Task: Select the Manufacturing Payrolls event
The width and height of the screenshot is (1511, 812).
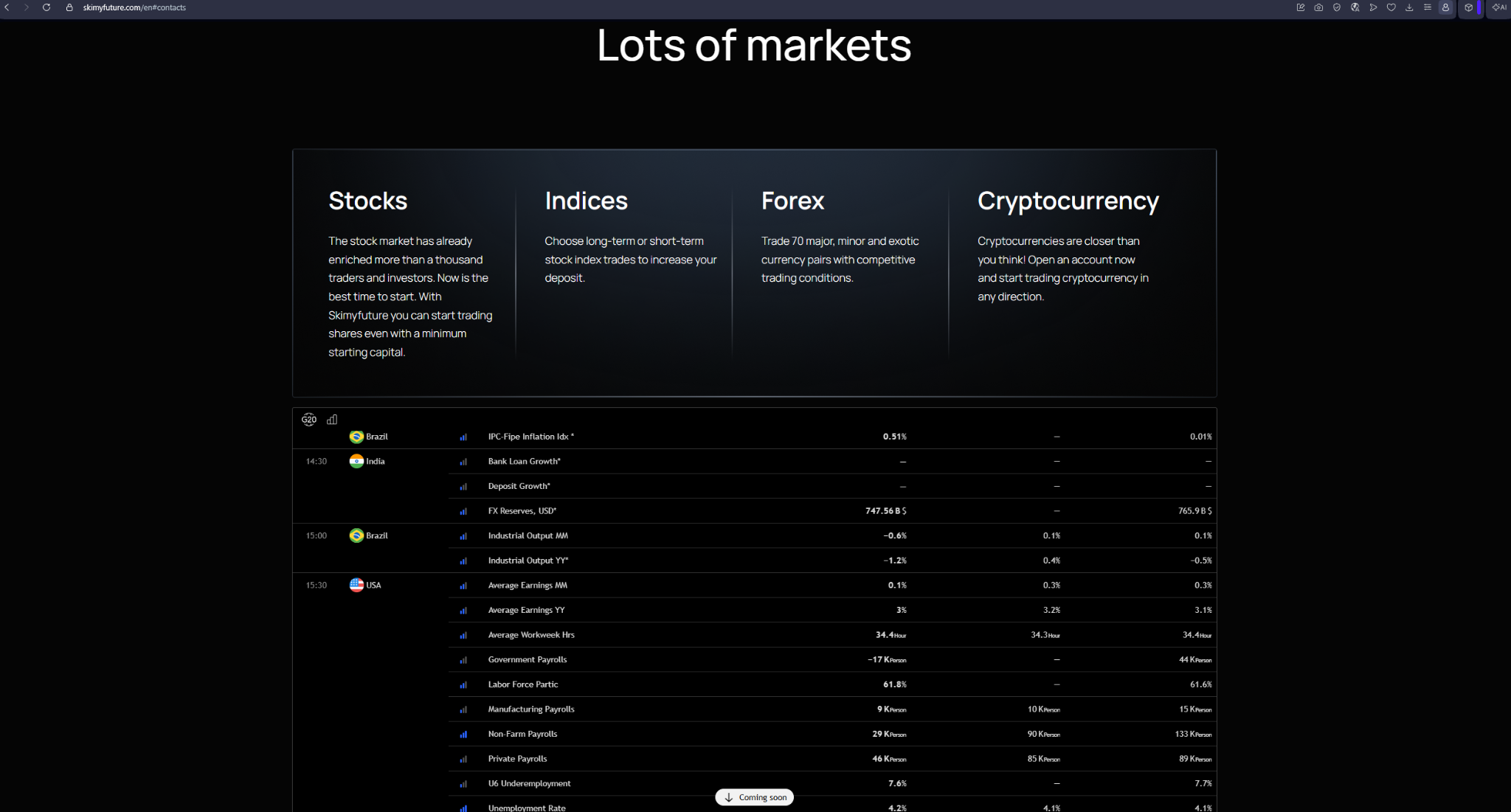Action: click(x=831, y=709)
